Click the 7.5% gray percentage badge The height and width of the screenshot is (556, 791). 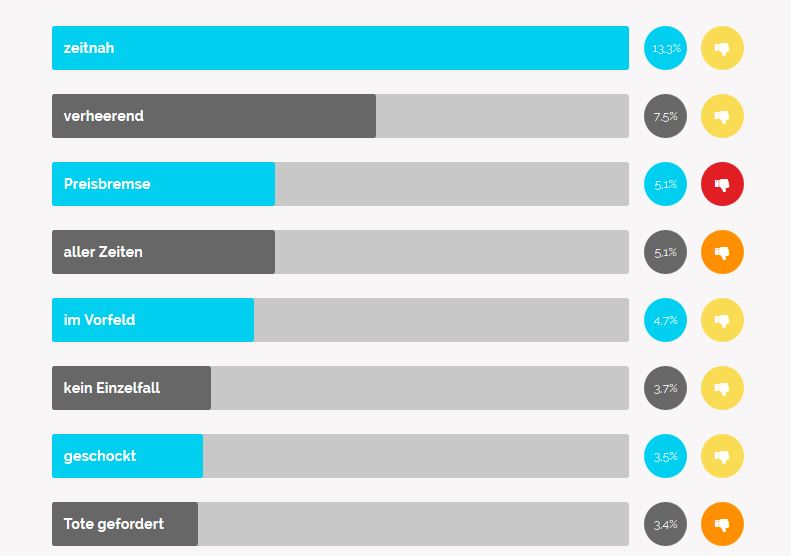click(665, 116)
